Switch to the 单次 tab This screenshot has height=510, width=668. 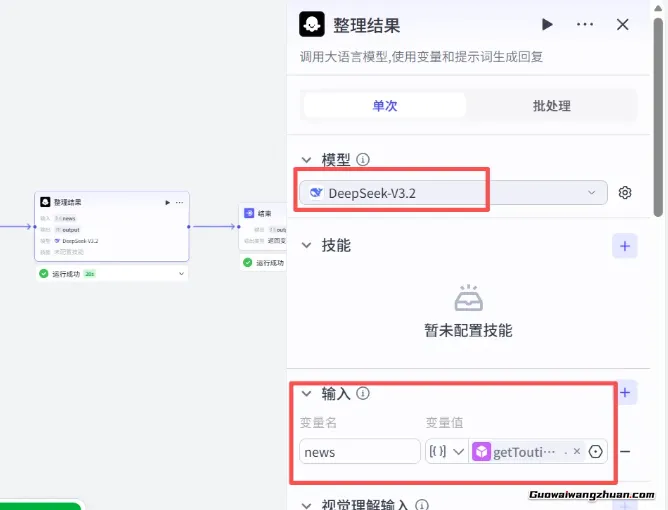[x=385, y=105]
